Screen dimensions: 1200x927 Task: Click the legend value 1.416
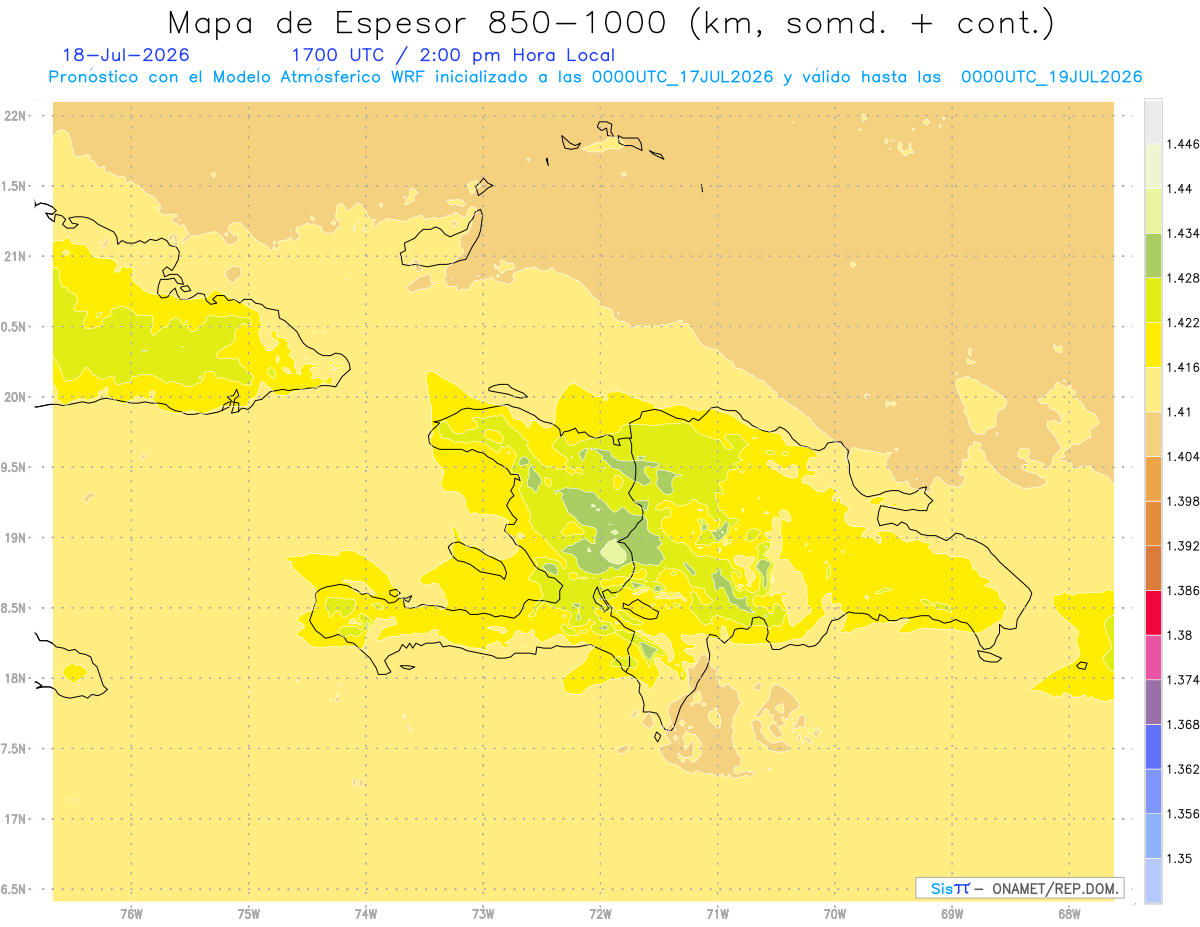1182,367
